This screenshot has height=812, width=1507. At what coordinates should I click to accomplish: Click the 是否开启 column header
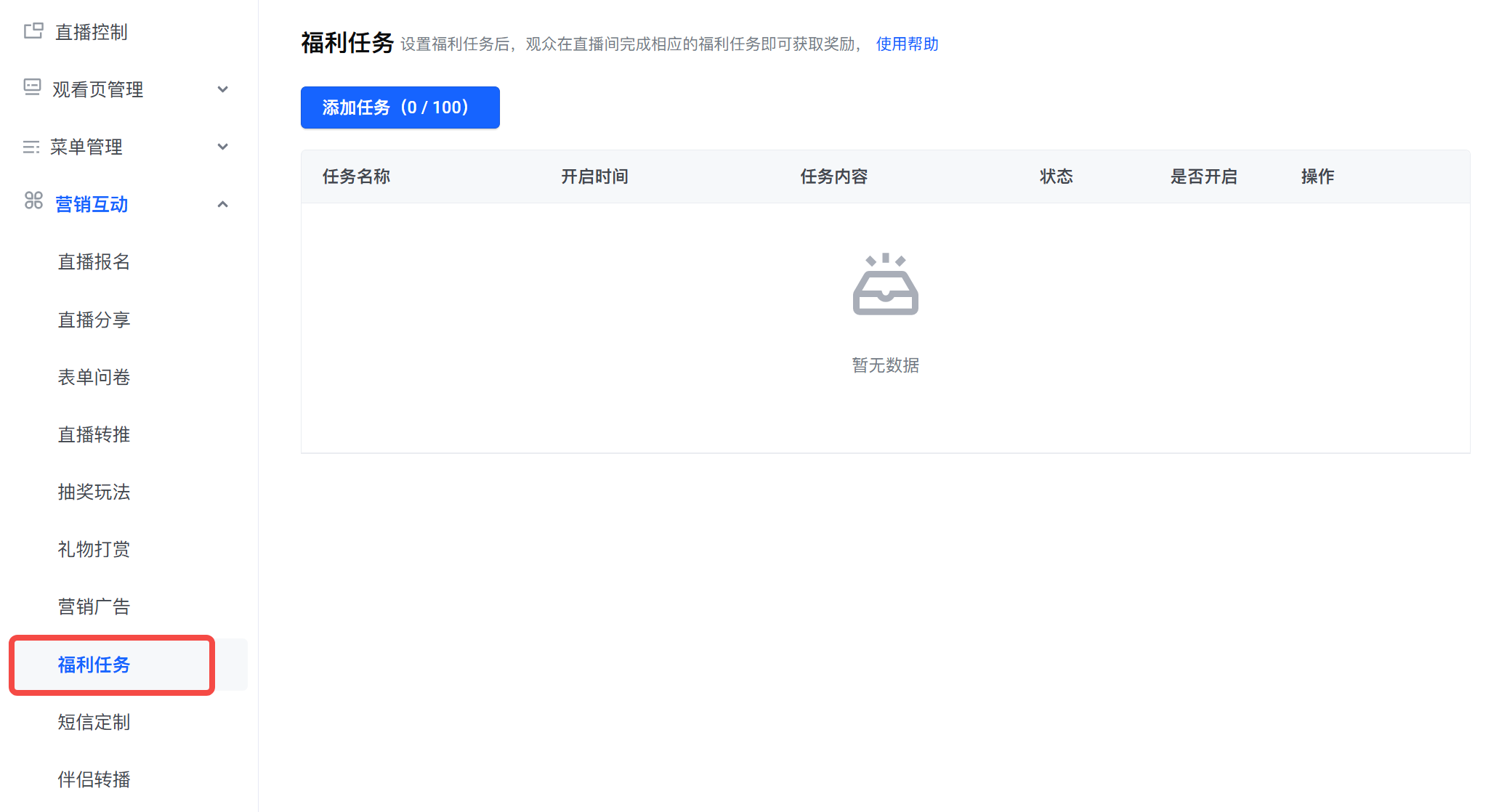click(x=1203, y=176)
